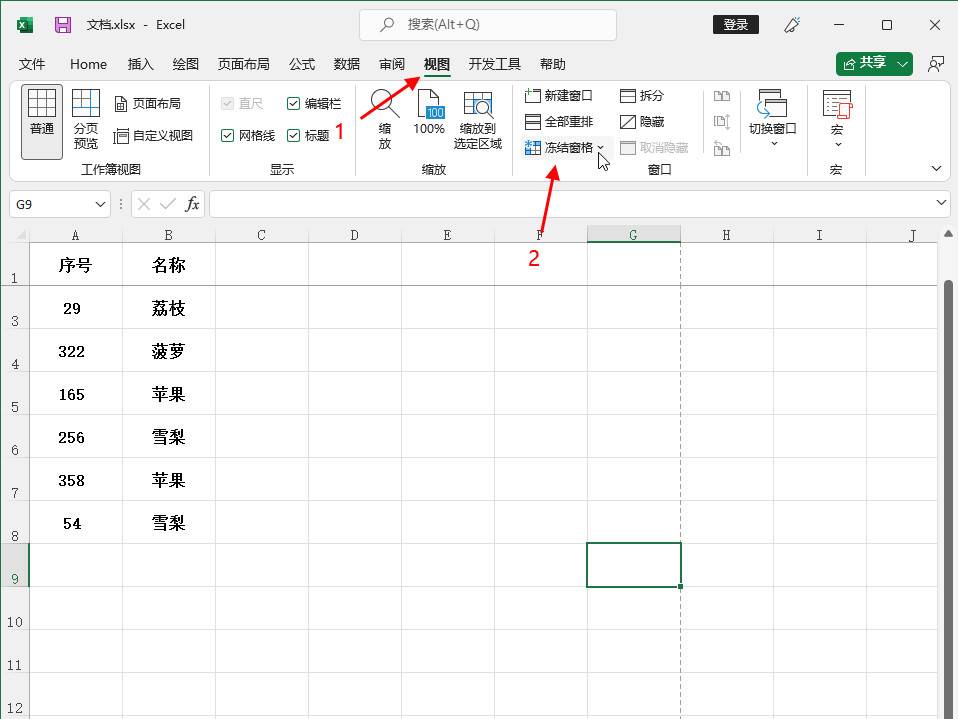Click the search box (搜索 Alt+Q)

488,25
